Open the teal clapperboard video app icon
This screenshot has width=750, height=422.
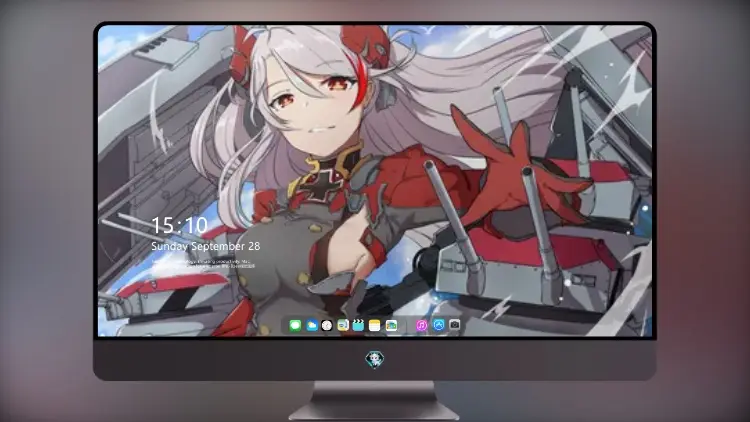tap(358, 326)
